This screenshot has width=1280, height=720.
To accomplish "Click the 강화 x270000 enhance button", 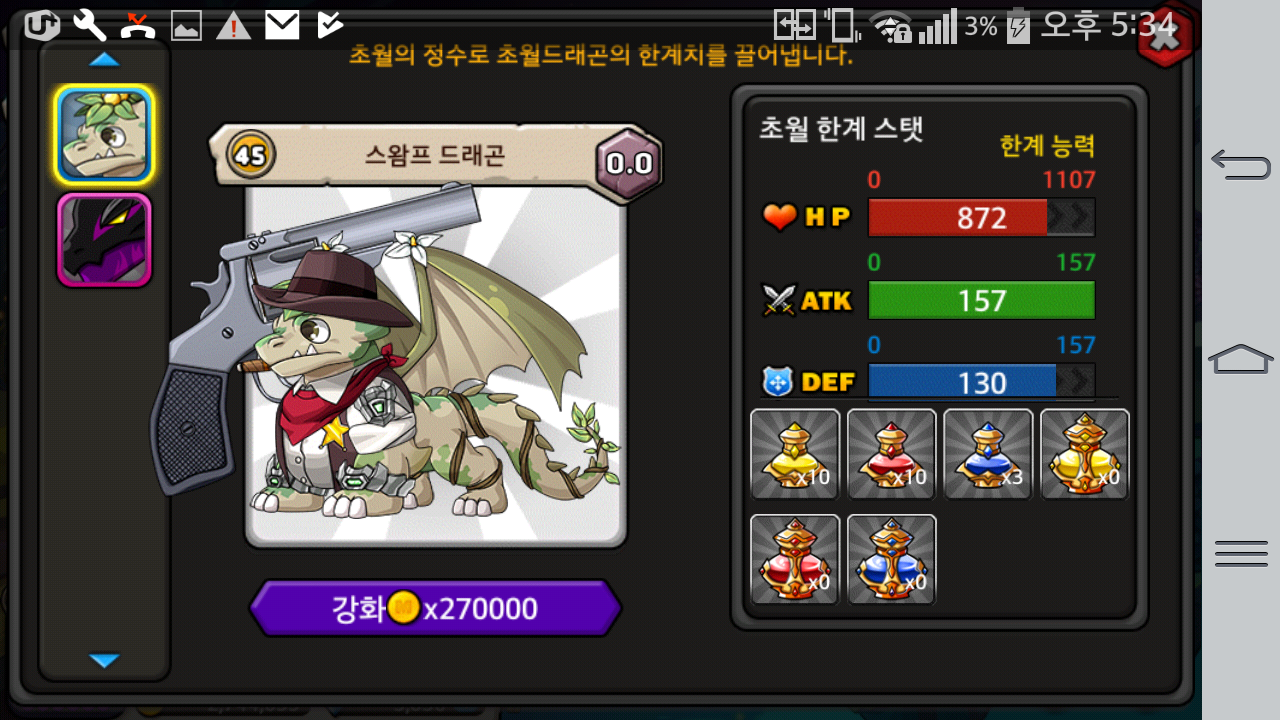I will click(x=435, y=608).
